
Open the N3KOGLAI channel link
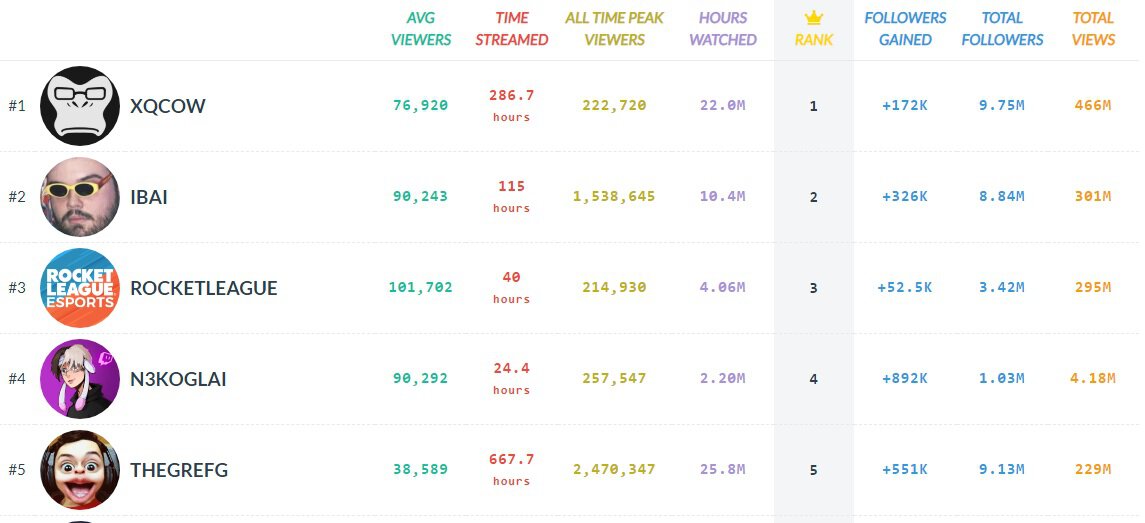point(178,379)
